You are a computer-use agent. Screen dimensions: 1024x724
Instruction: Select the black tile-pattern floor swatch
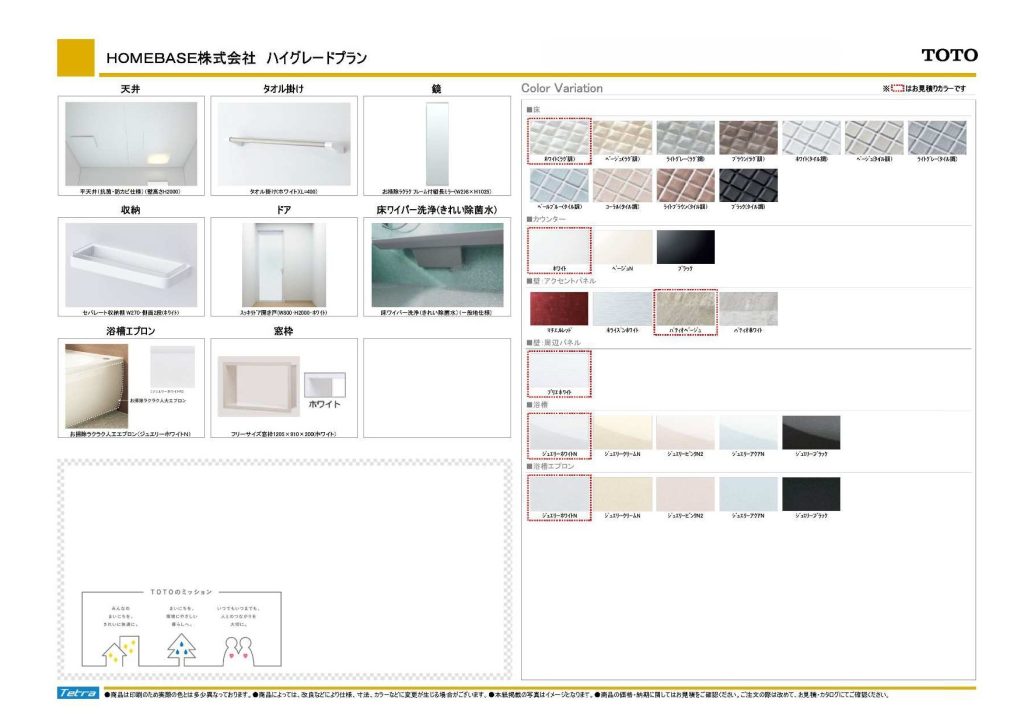(748, 185)
